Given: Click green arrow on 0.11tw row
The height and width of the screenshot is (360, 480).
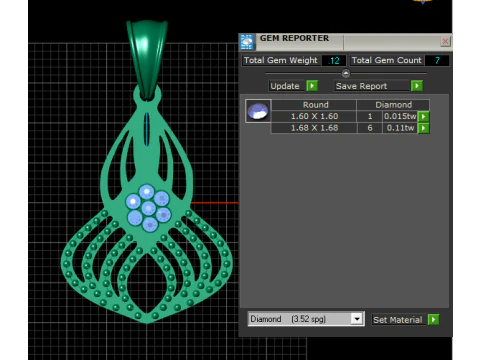Looking at the screenshot, I should pos(423,128).
